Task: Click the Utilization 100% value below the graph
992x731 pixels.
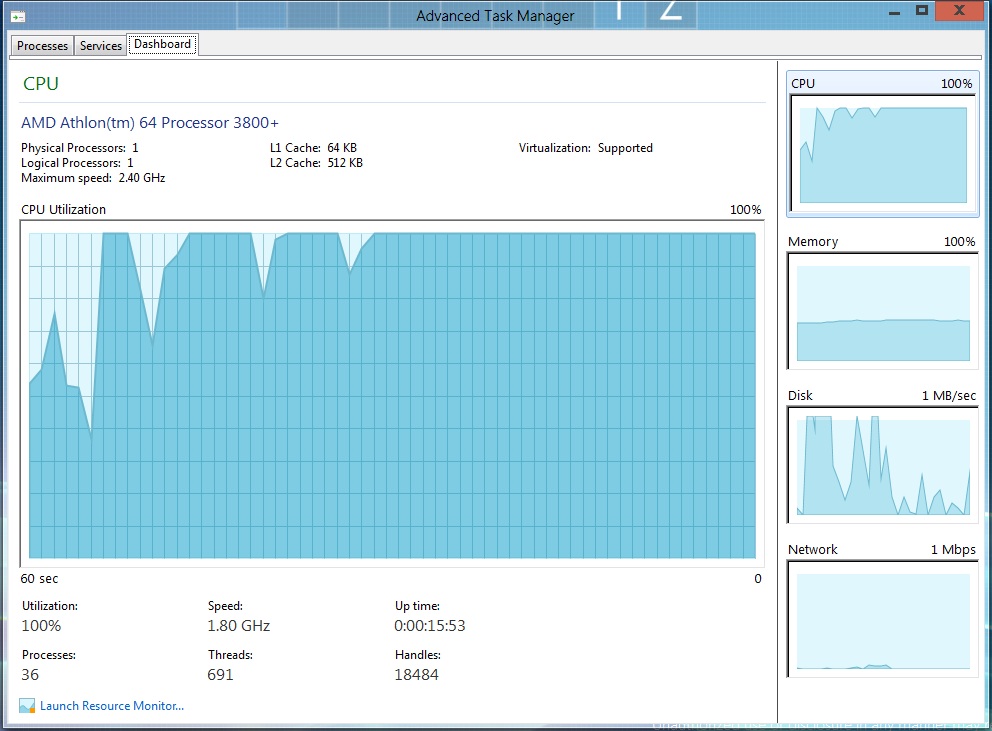Action: (41, 626)
